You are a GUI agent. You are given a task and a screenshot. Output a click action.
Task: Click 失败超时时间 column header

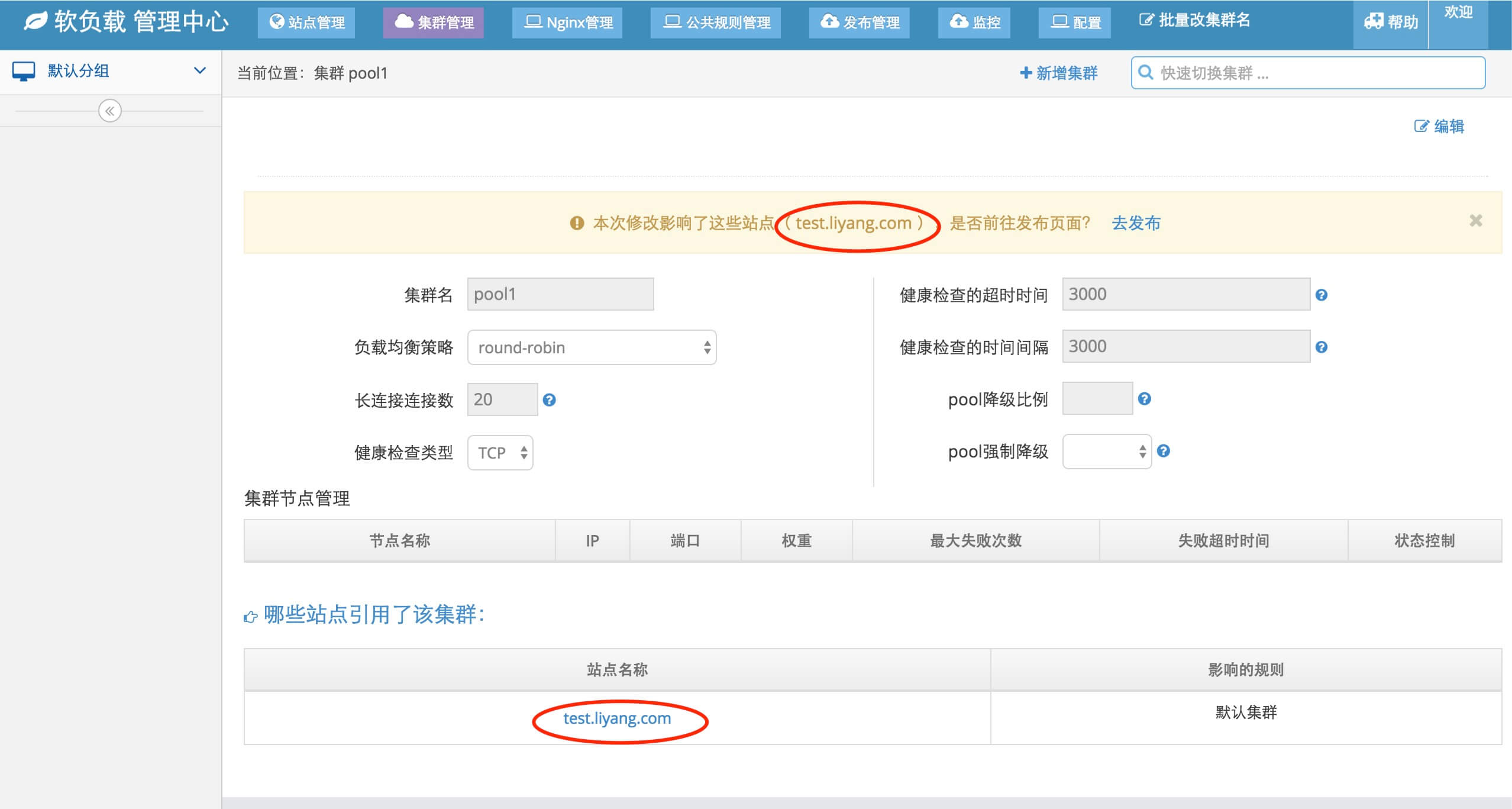tap(1224, 540)
